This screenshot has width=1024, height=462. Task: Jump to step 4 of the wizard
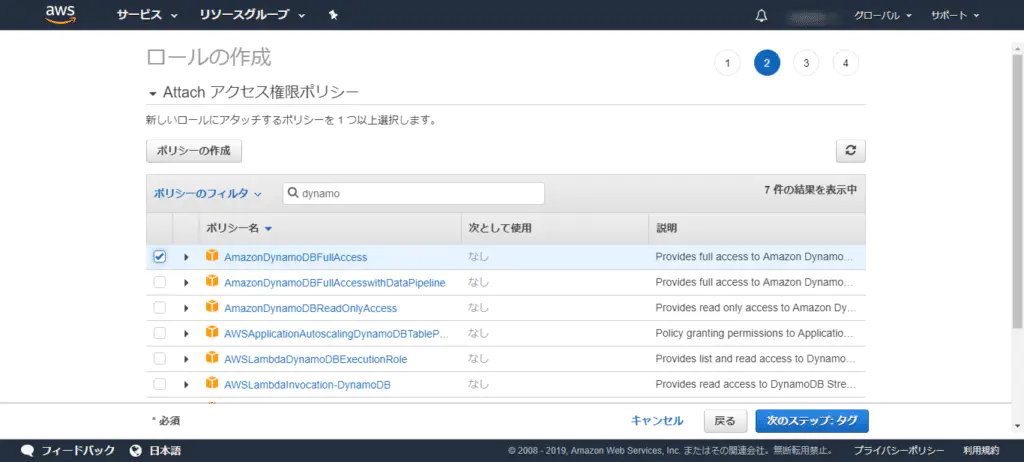click(846, 63)
